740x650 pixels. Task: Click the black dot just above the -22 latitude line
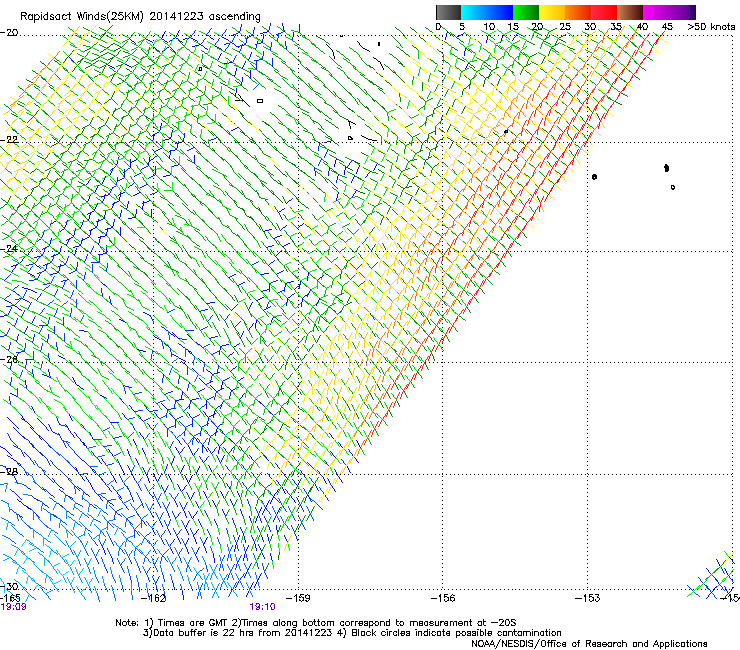pos(506,132)
